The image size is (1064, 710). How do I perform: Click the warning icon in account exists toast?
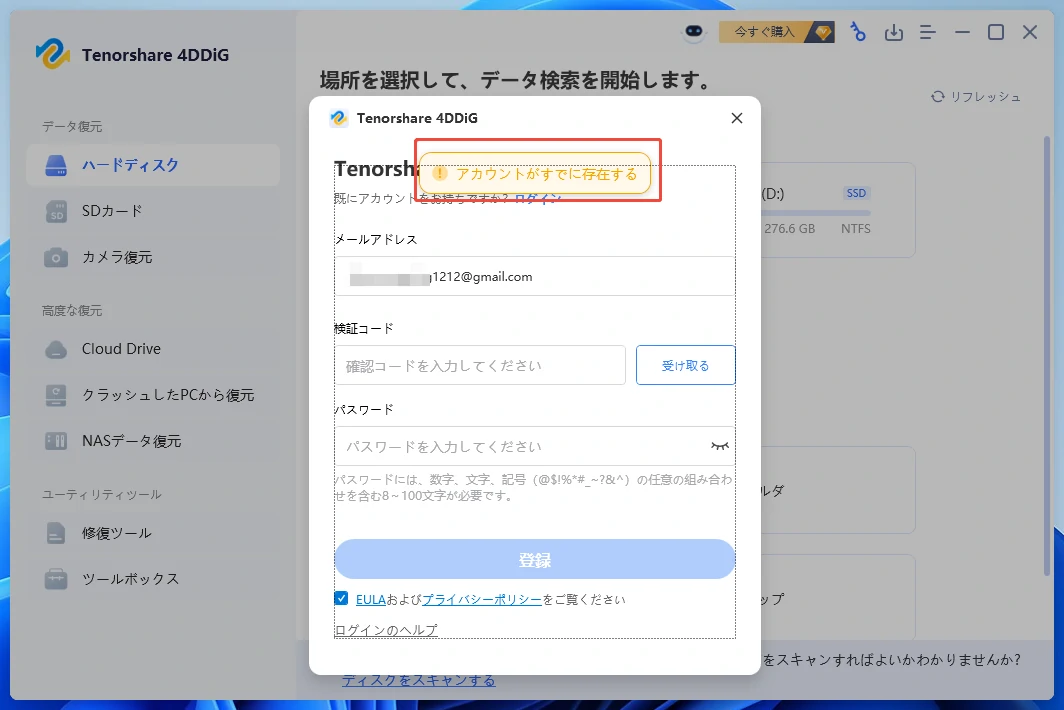pyautogui.click(x=440, y=174)
